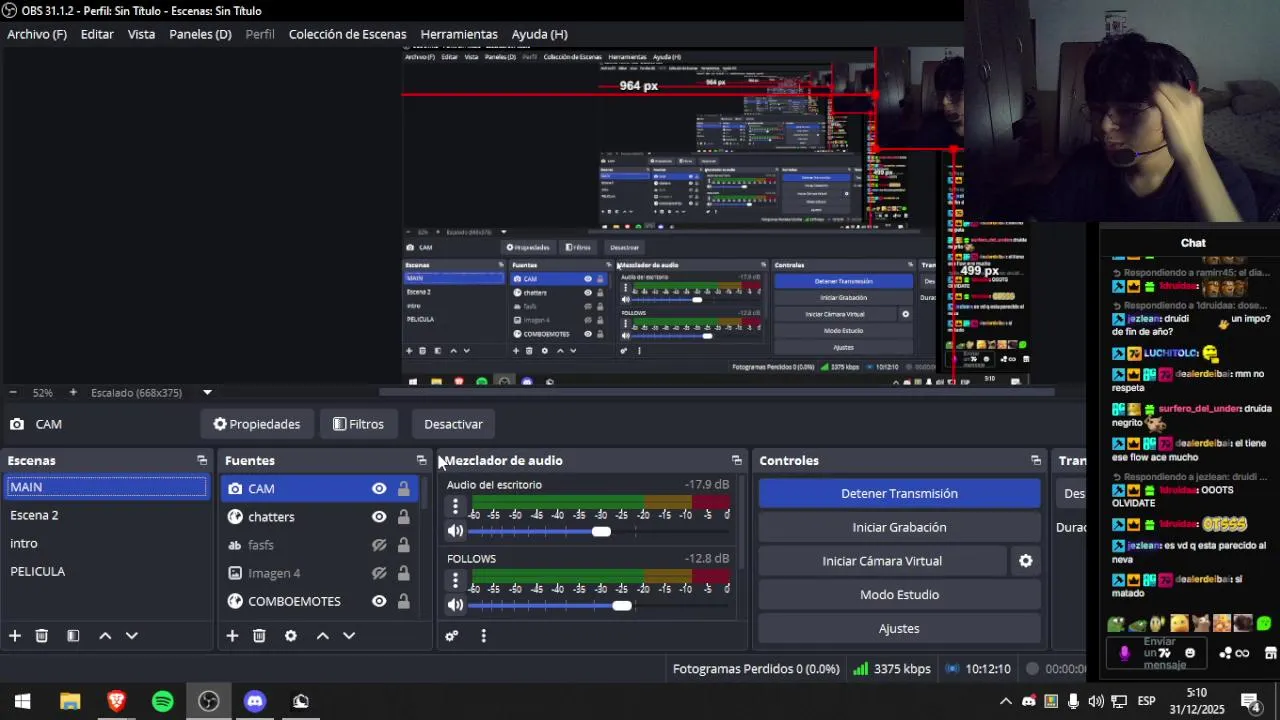Open File Explorer from the taskbar
The width and height of the screenshot is (1280, 720).
[x=70, y=701]
